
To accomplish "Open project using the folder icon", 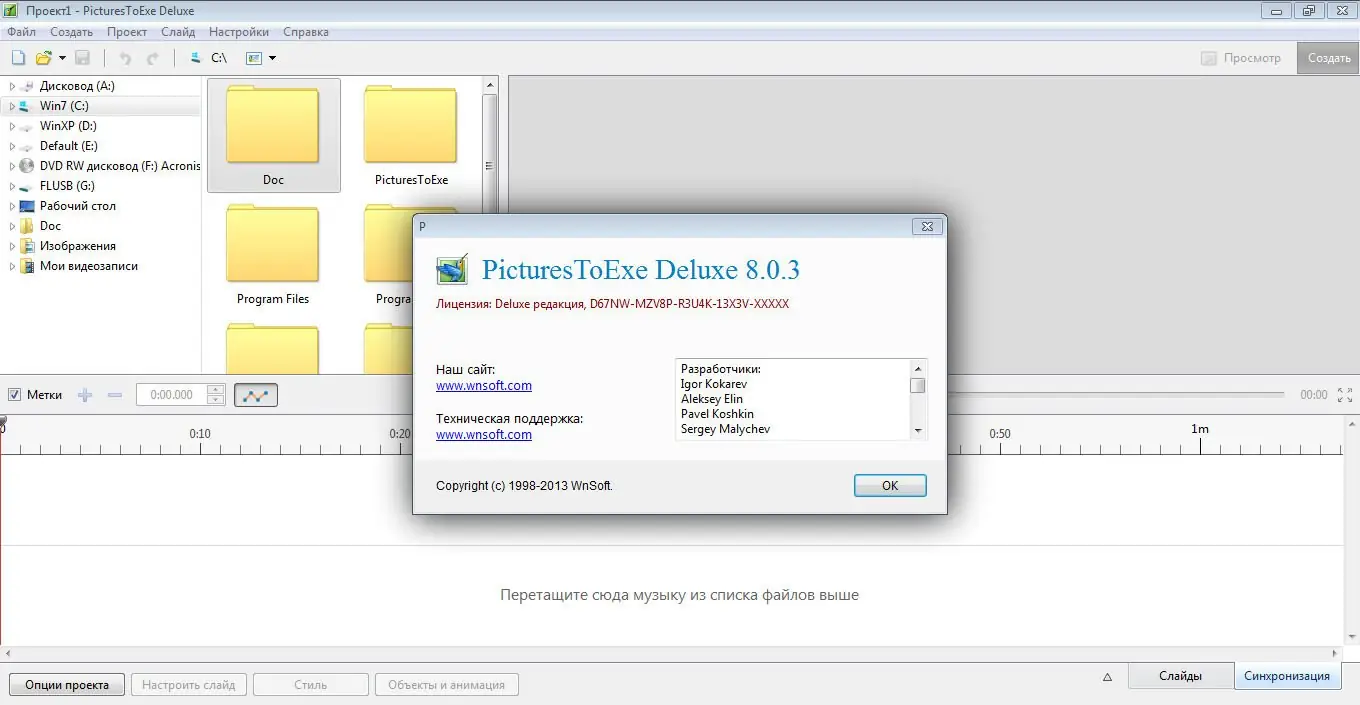I will (x=43, y=58).
